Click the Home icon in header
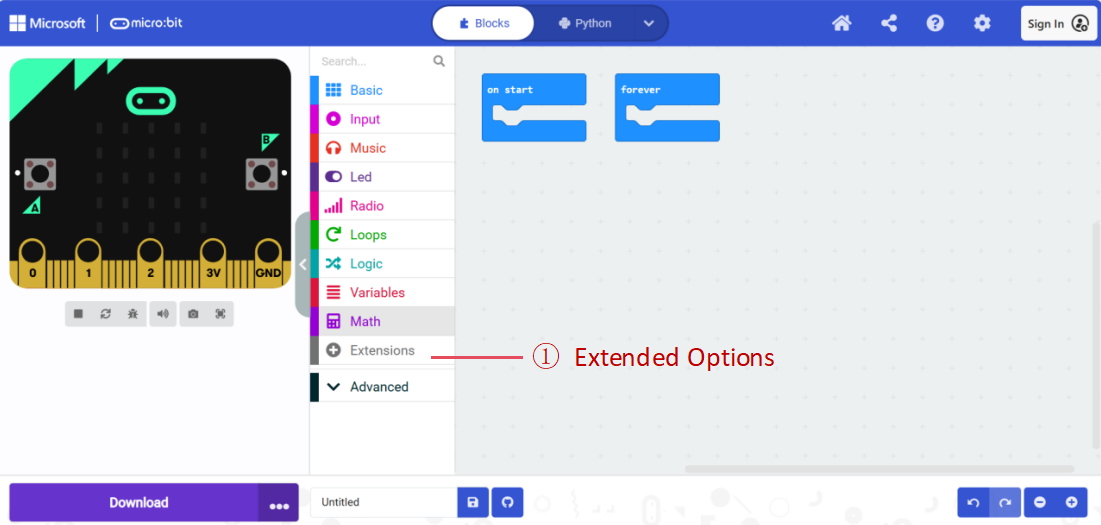 click(x=842, y=23)
